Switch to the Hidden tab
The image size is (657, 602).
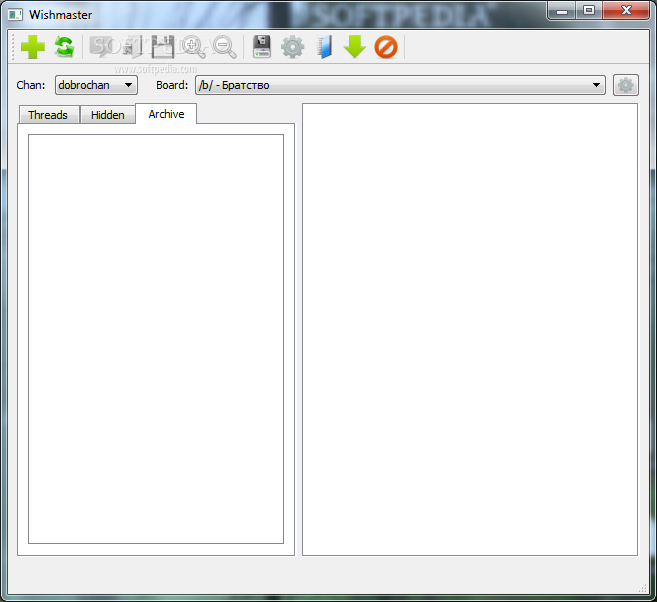coord(108,115)
